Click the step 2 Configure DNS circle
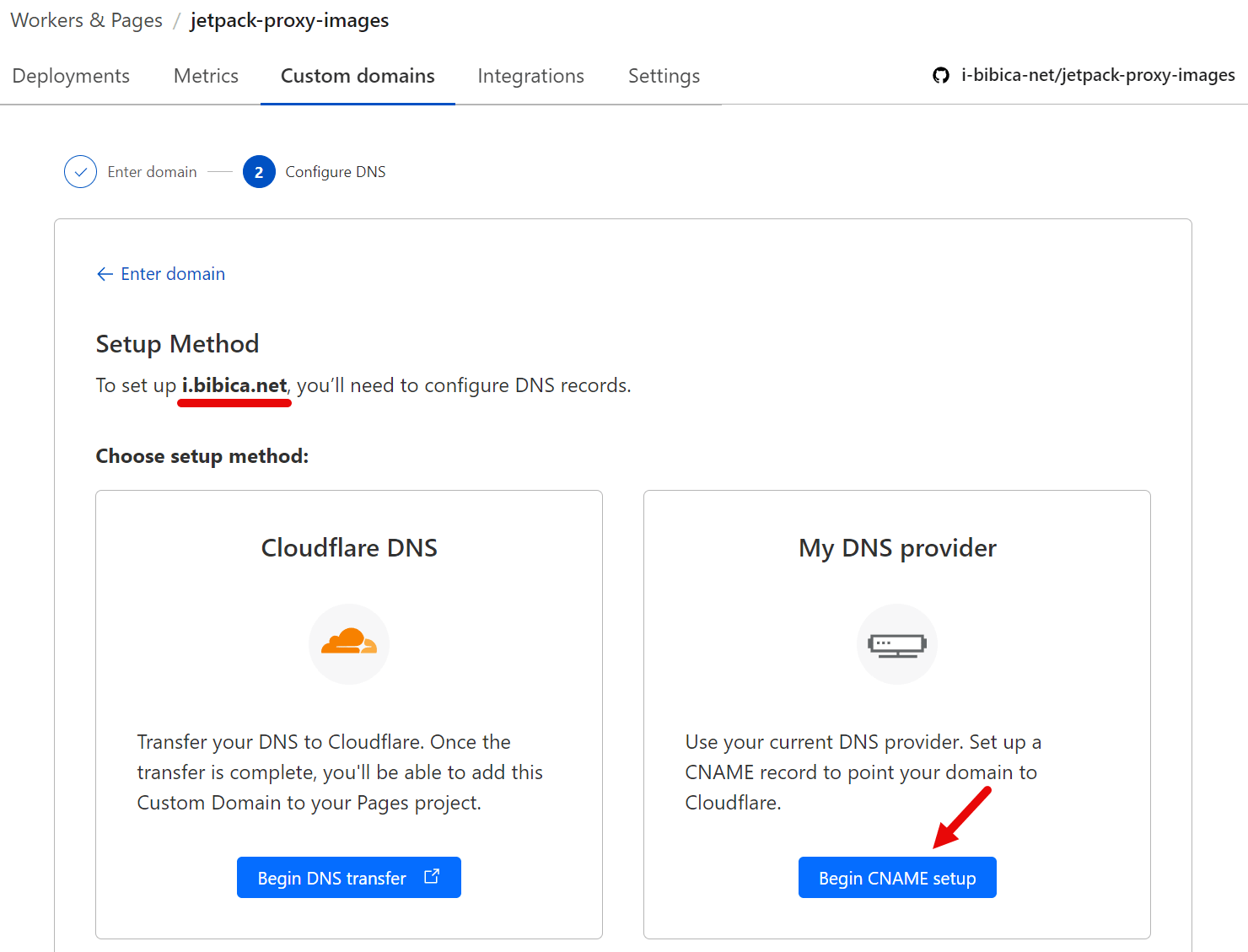This screenshot has width=1248, height=952. pyautogui.click(x=259, y=172)
